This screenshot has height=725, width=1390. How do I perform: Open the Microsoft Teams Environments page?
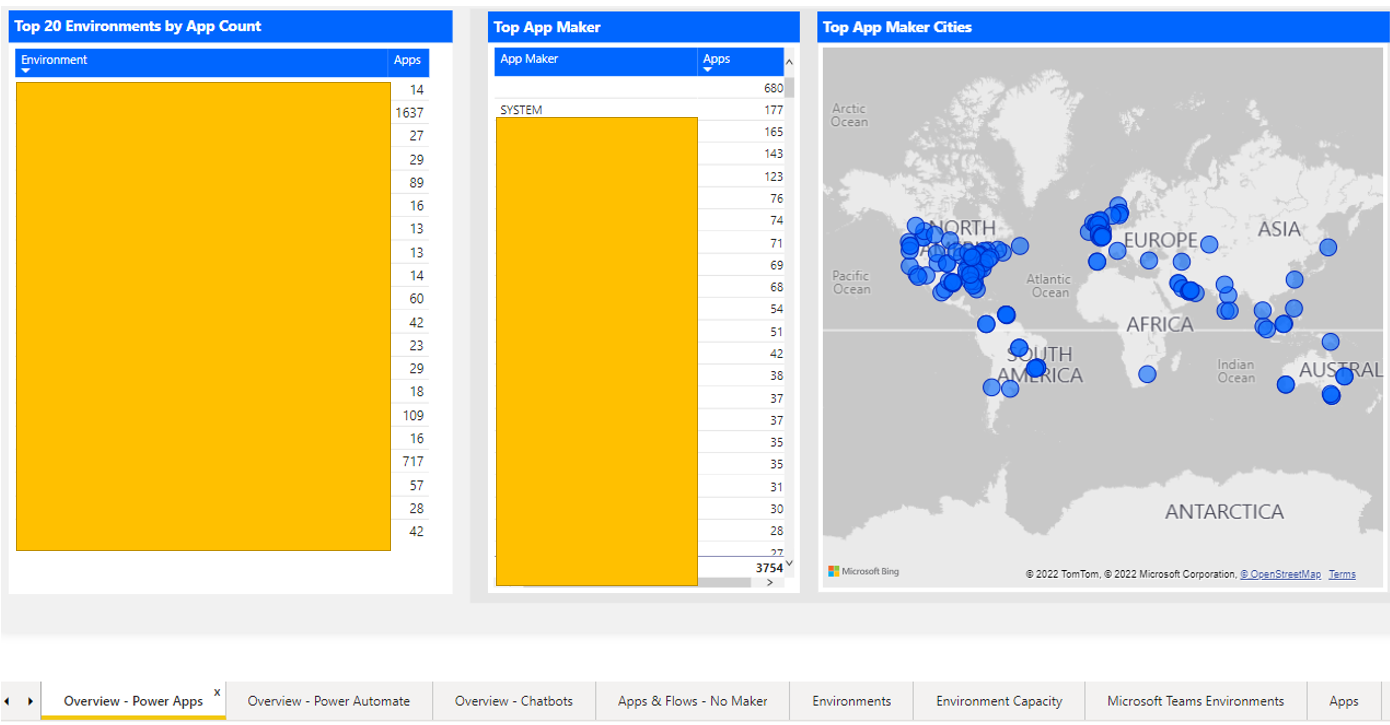pos(1194,701)
